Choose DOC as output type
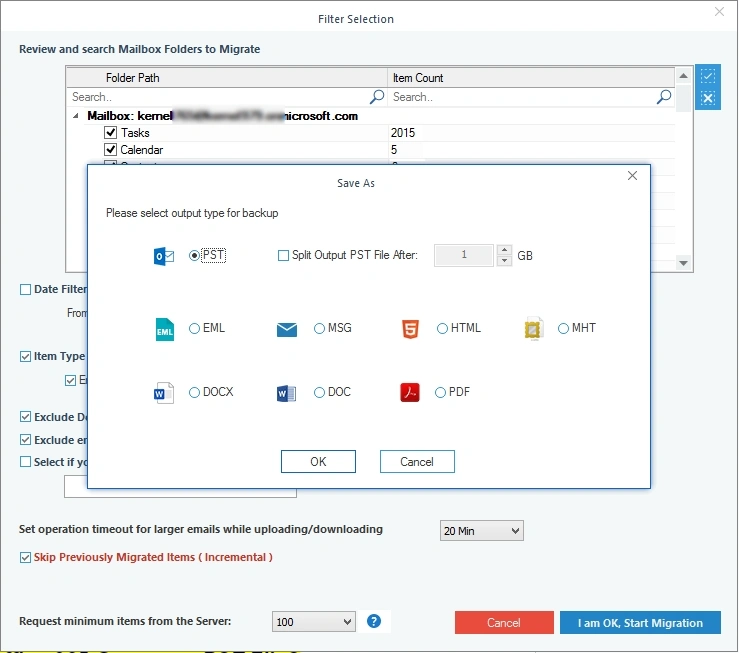 click(319, 392)
